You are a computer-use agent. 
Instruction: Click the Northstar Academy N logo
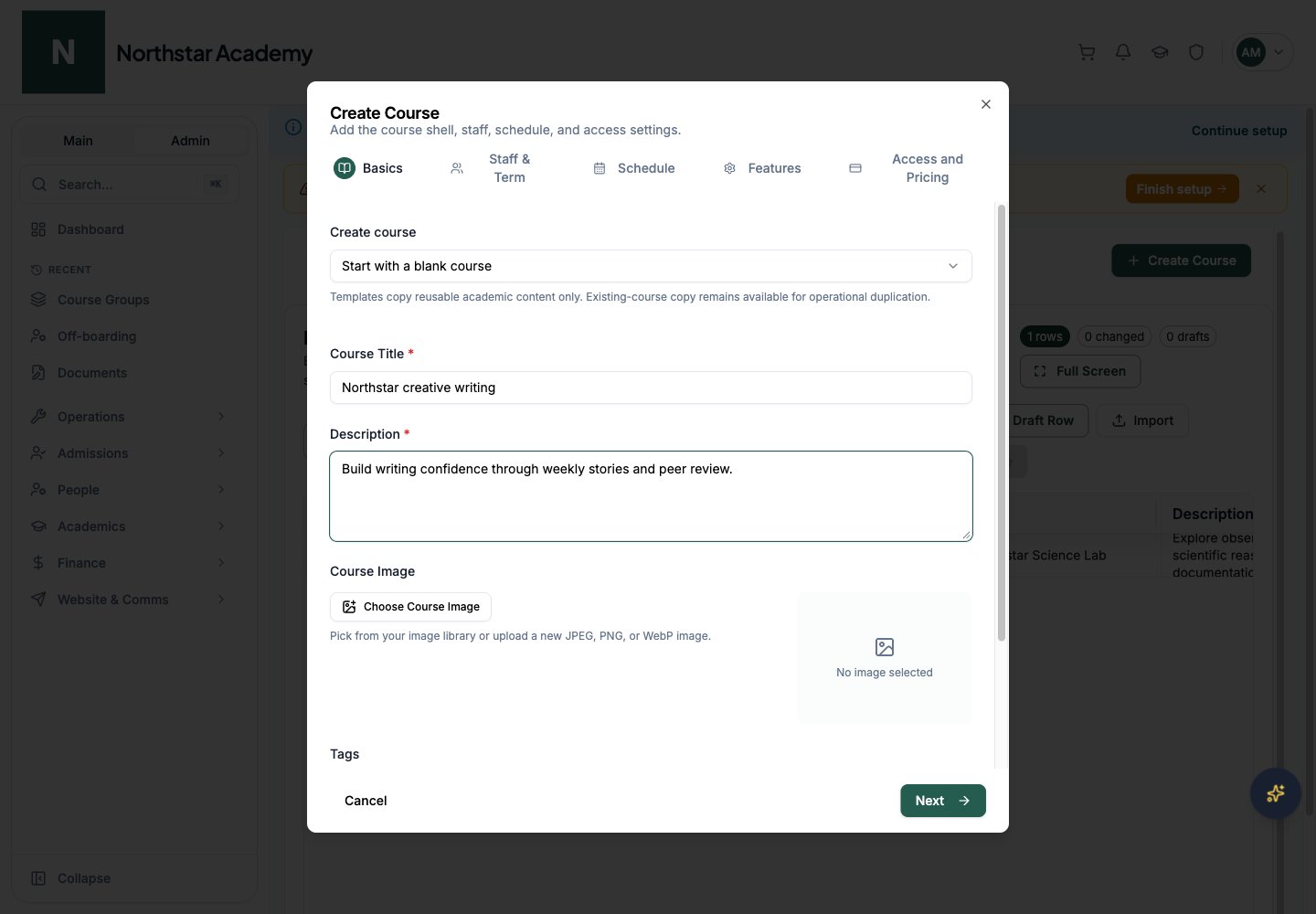(x=63, y=52)
